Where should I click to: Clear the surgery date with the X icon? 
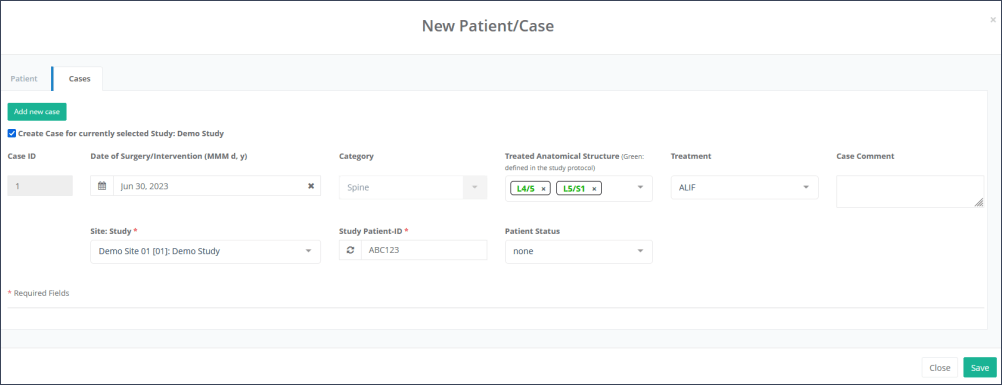click(311, 186)
